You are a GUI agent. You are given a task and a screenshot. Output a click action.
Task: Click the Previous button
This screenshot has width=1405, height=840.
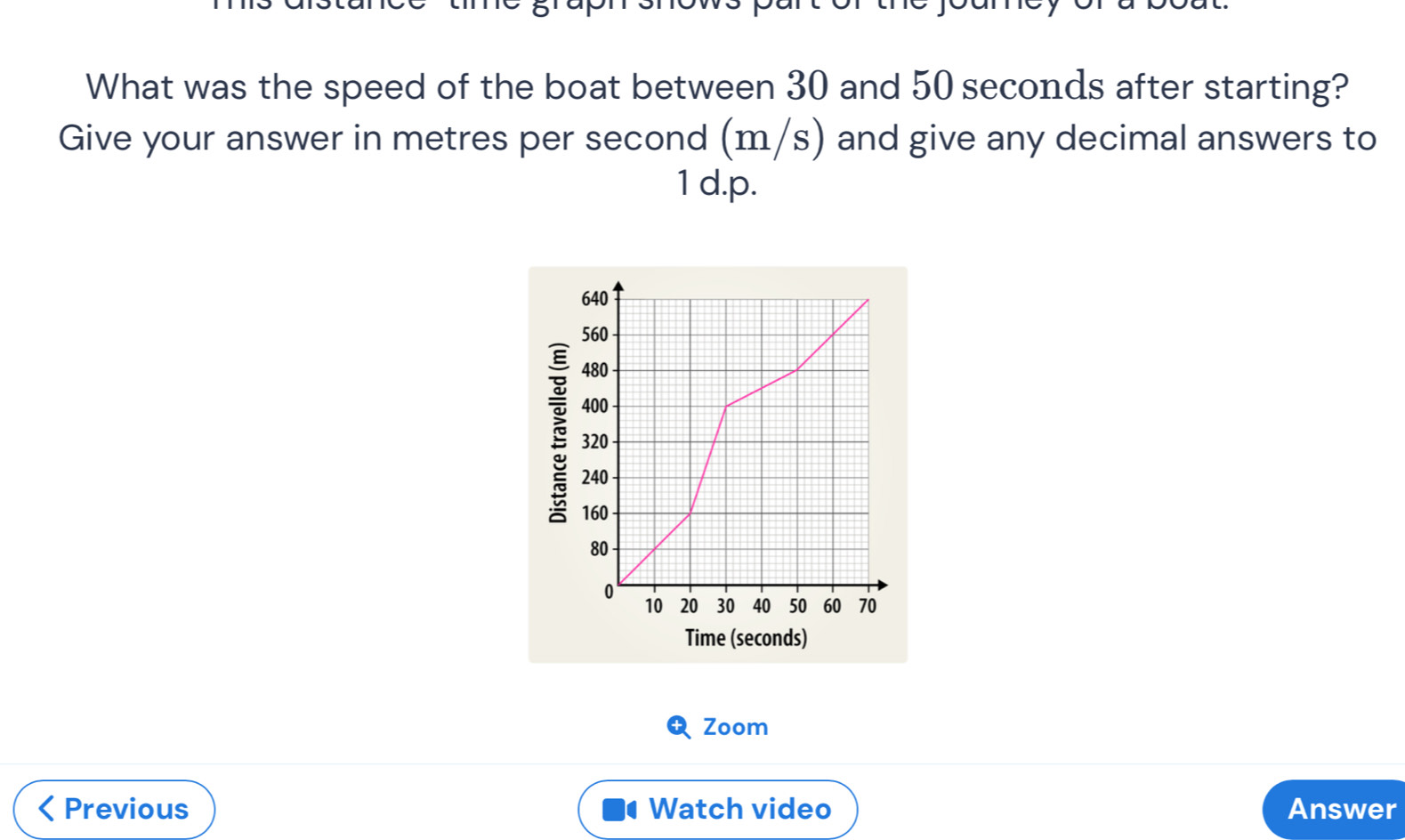[x=114, y=809]
